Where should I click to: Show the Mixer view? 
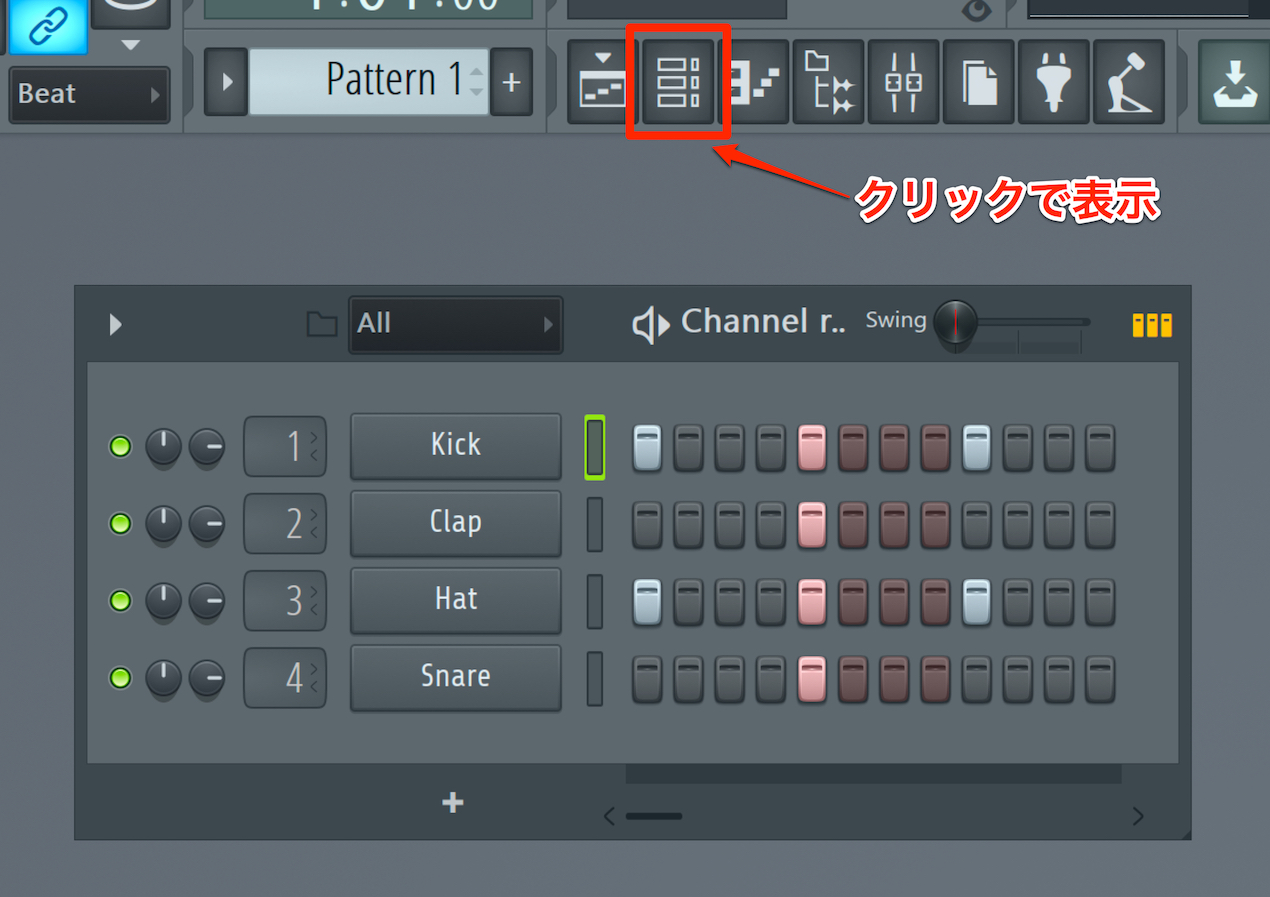[x=904, y=82]
